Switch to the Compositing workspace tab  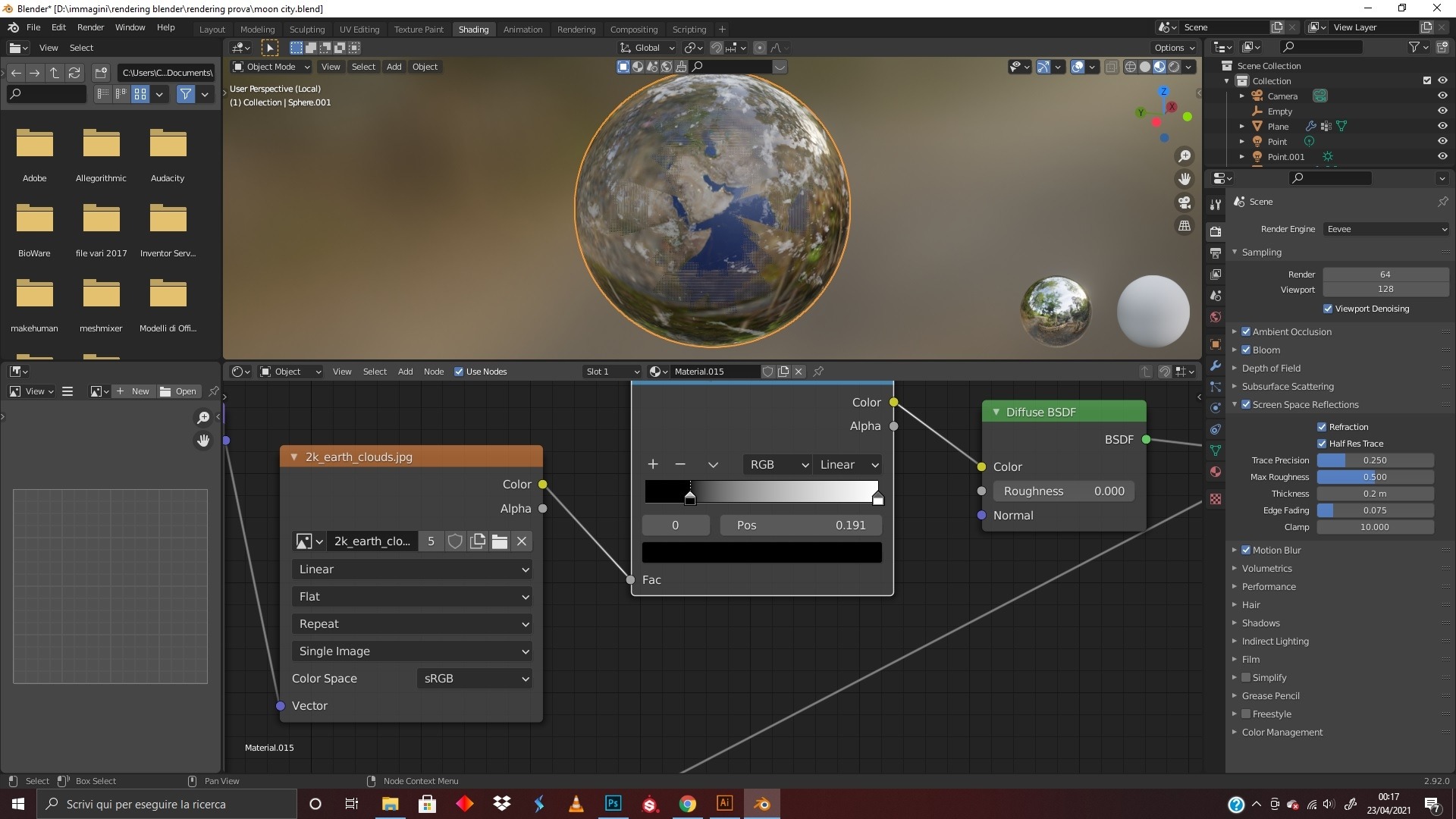[x=634, y=30]
